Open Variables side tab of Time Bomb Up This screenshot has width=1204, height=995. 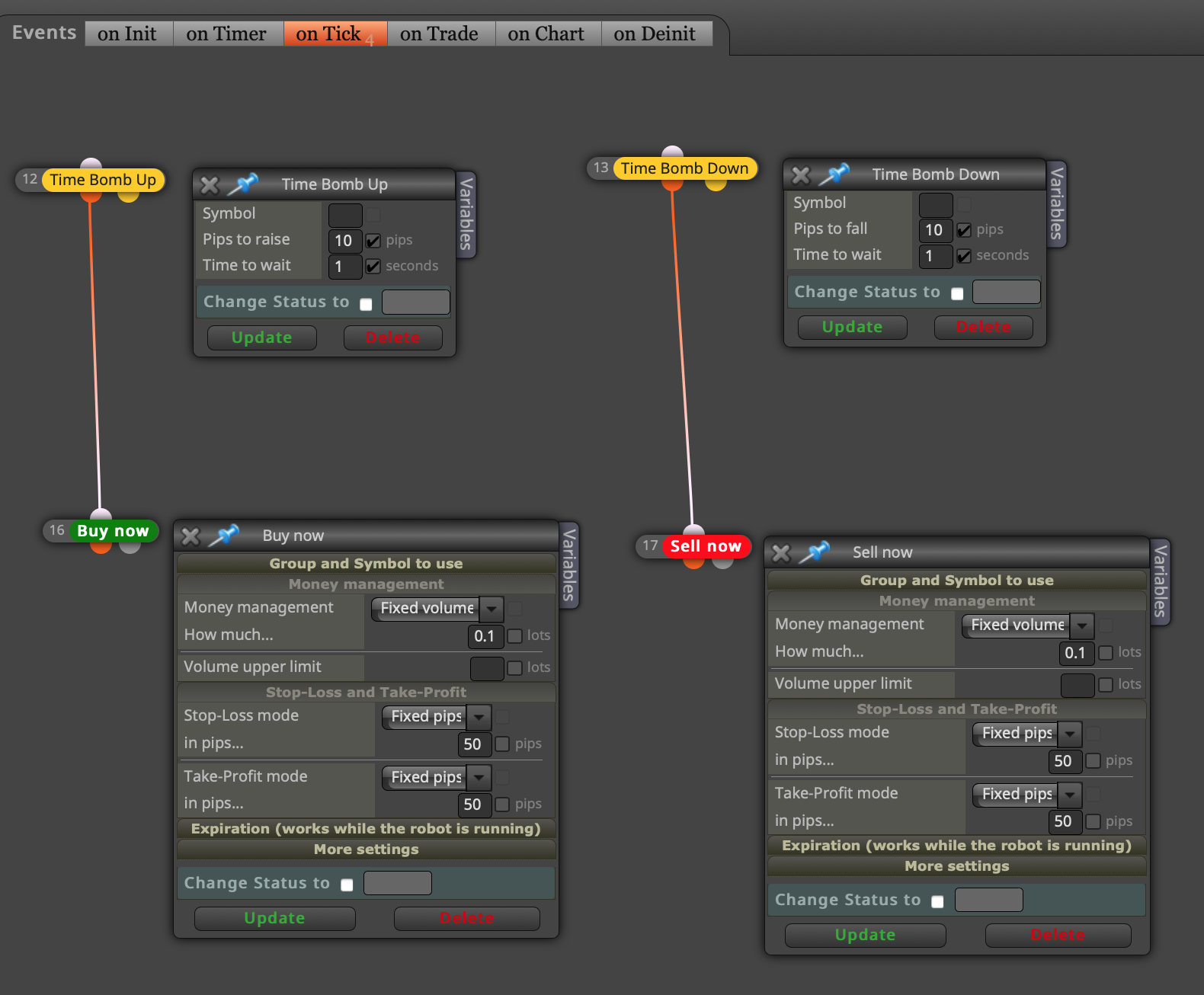point(466,214)
